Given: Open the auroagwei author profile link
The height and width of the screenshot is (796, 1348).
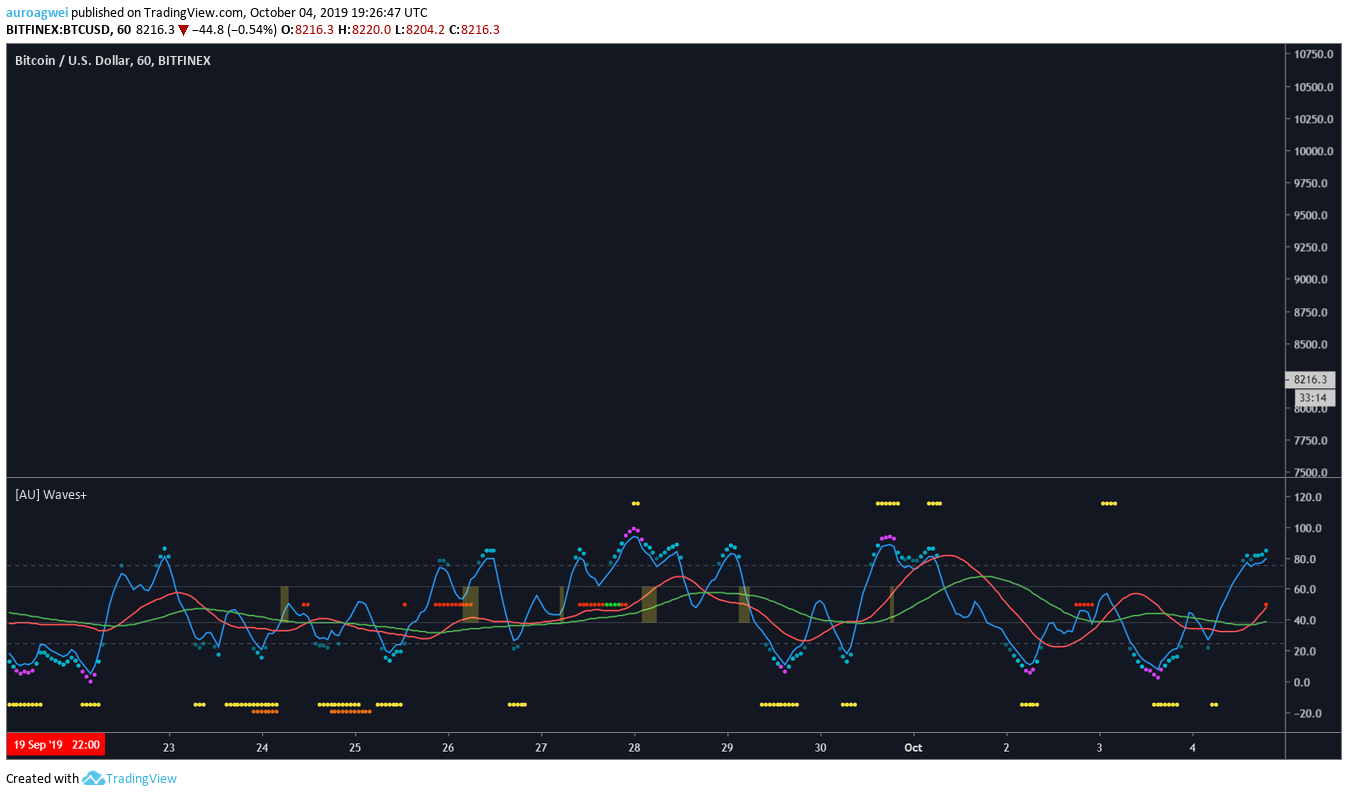Looking at the screenshot, I should pyautogui.click(x=37, y=13).
